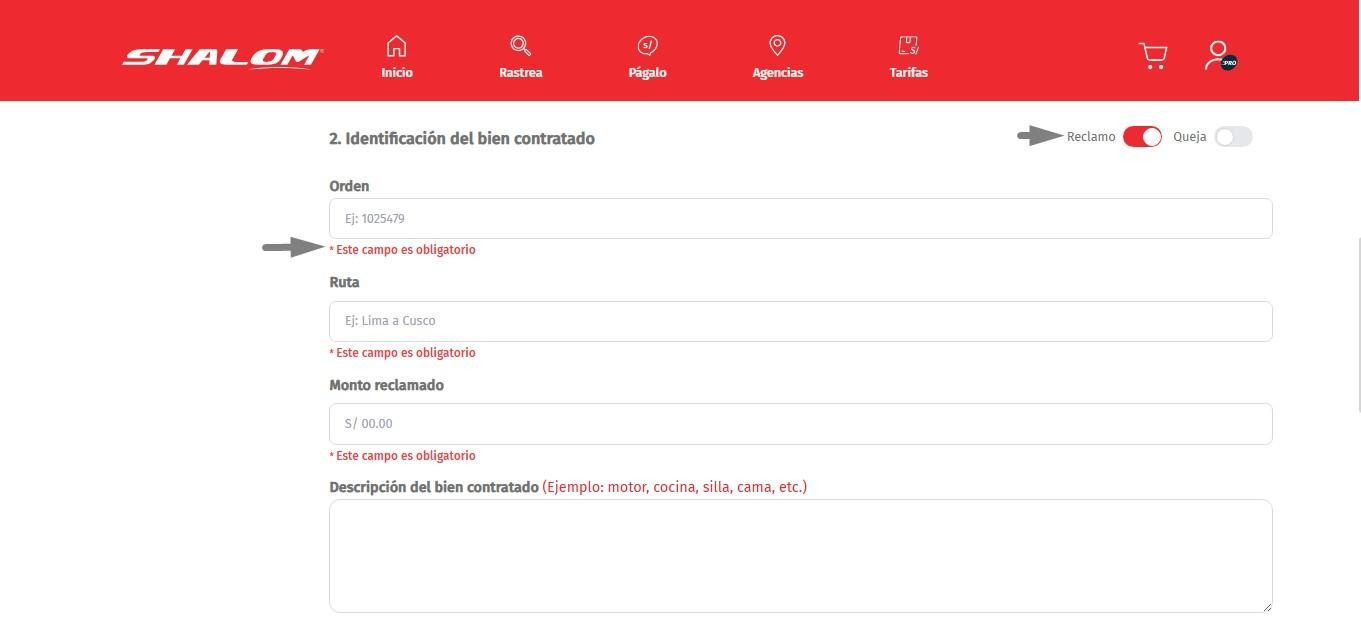
Task: Go to the Agencias menu label
Action: point(777,73)
